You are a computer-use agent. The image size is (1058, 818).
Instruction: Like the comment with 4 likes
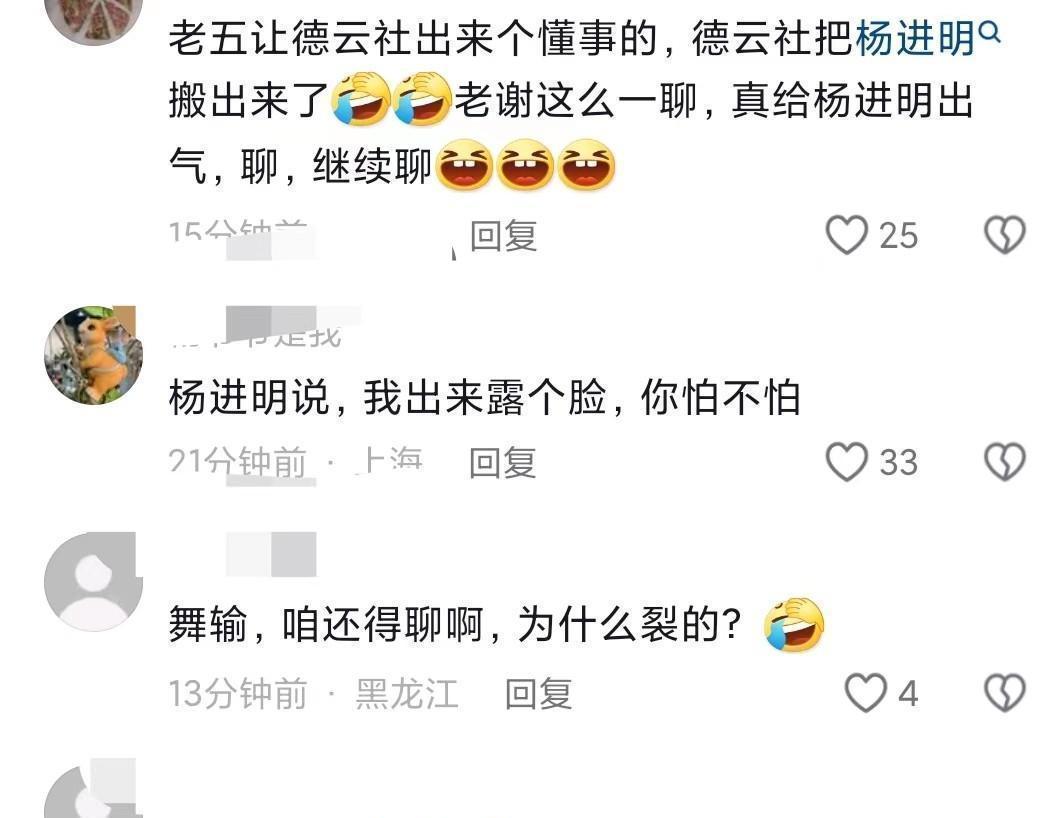pos(866,693)
